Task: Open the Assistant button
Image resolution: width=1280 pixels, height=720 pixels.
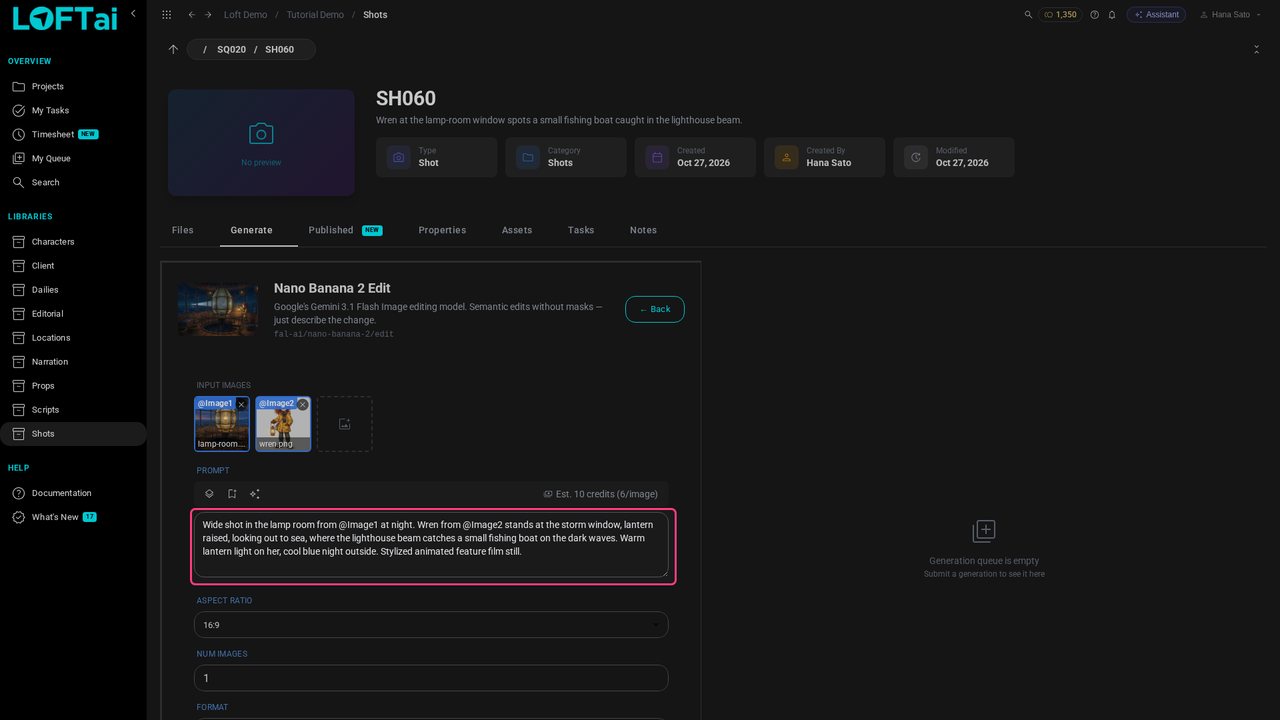Action: click(1156, 15)
